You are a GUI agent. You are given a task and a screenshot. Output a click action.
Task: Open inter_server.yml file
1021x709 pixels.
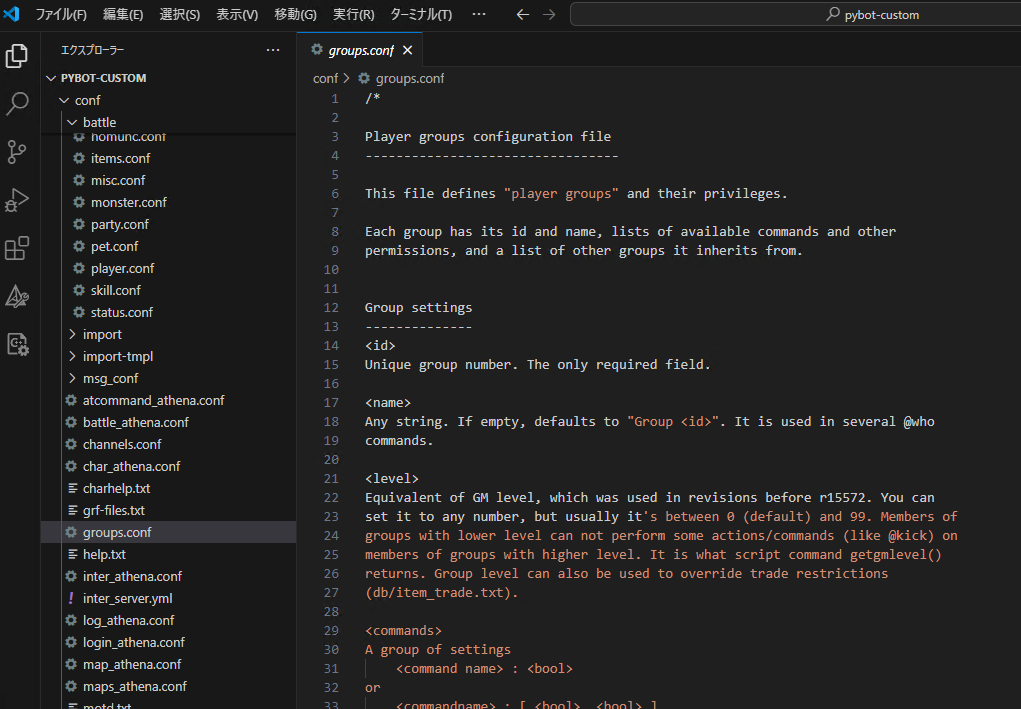coord(129,598)
